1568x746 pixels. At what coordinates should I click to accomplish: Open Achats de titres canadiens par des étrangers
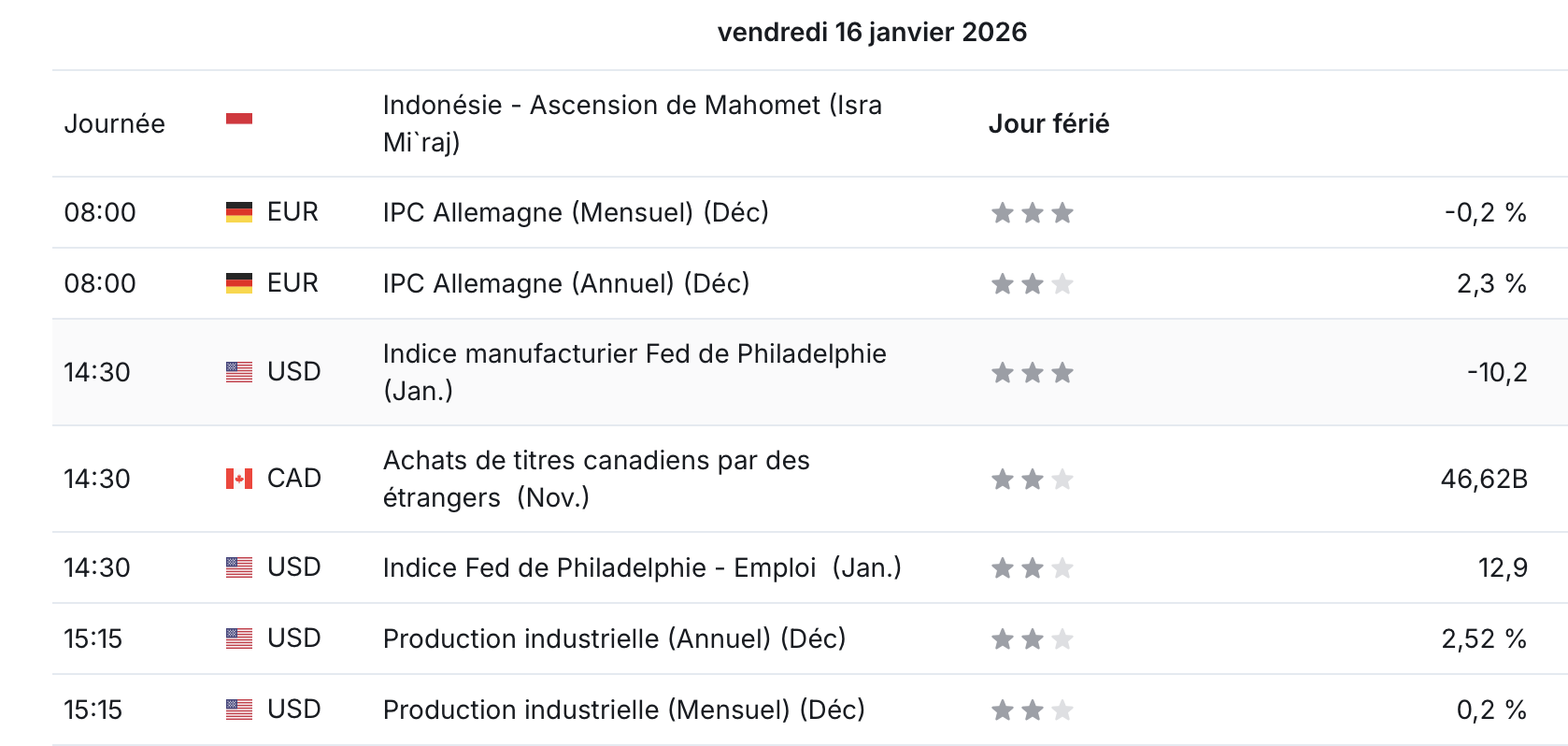596,479
